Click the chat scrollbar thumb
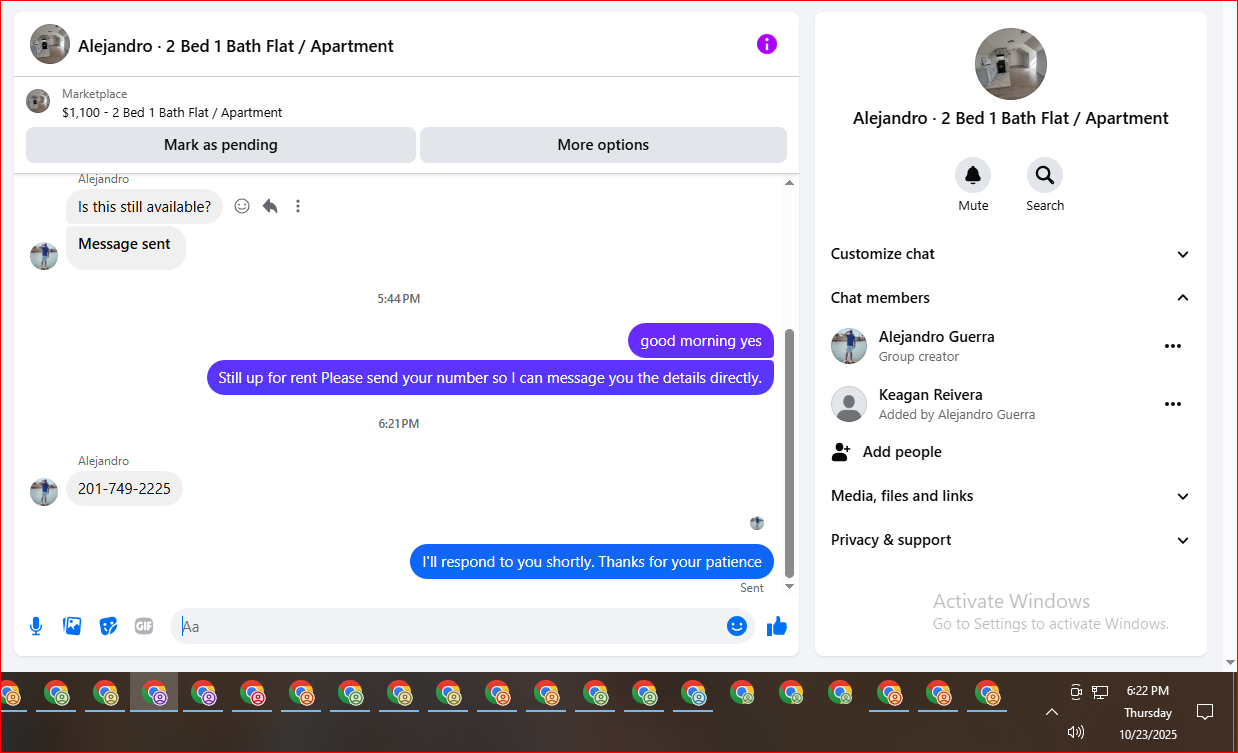 789,452
